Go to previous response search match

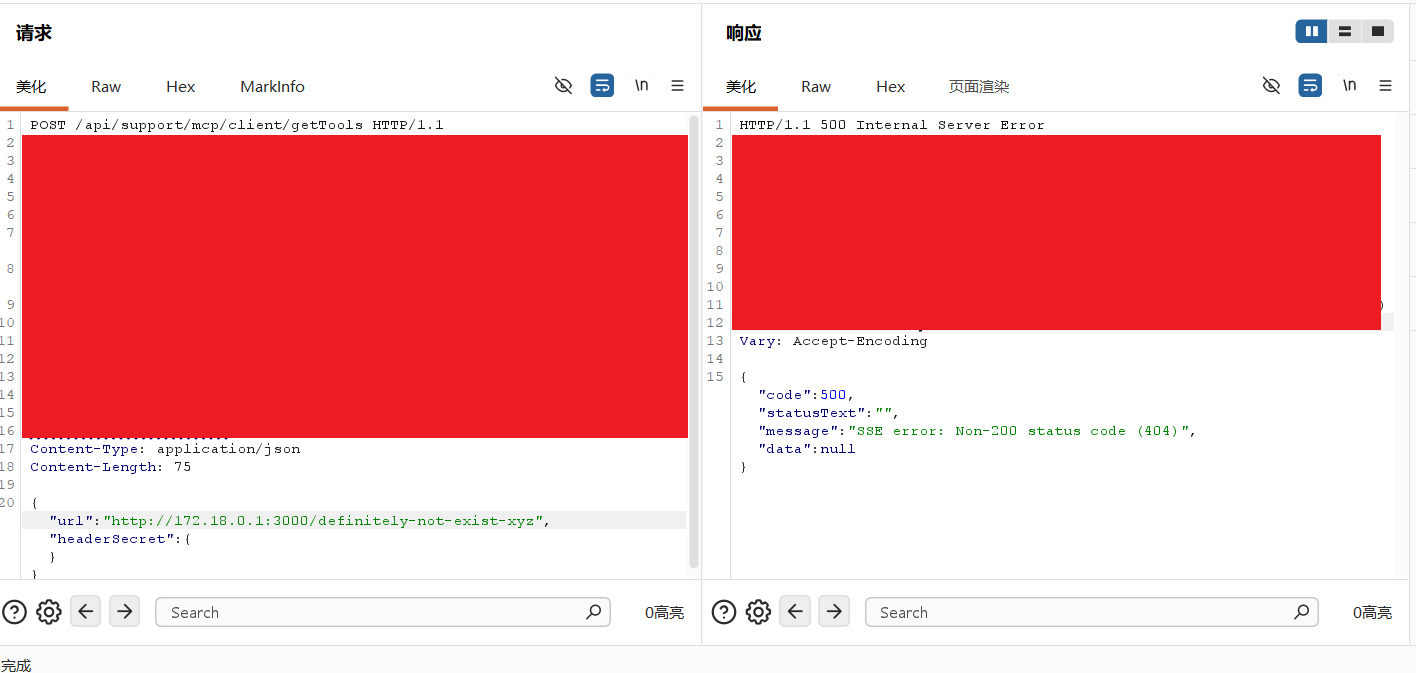(796, 611)
